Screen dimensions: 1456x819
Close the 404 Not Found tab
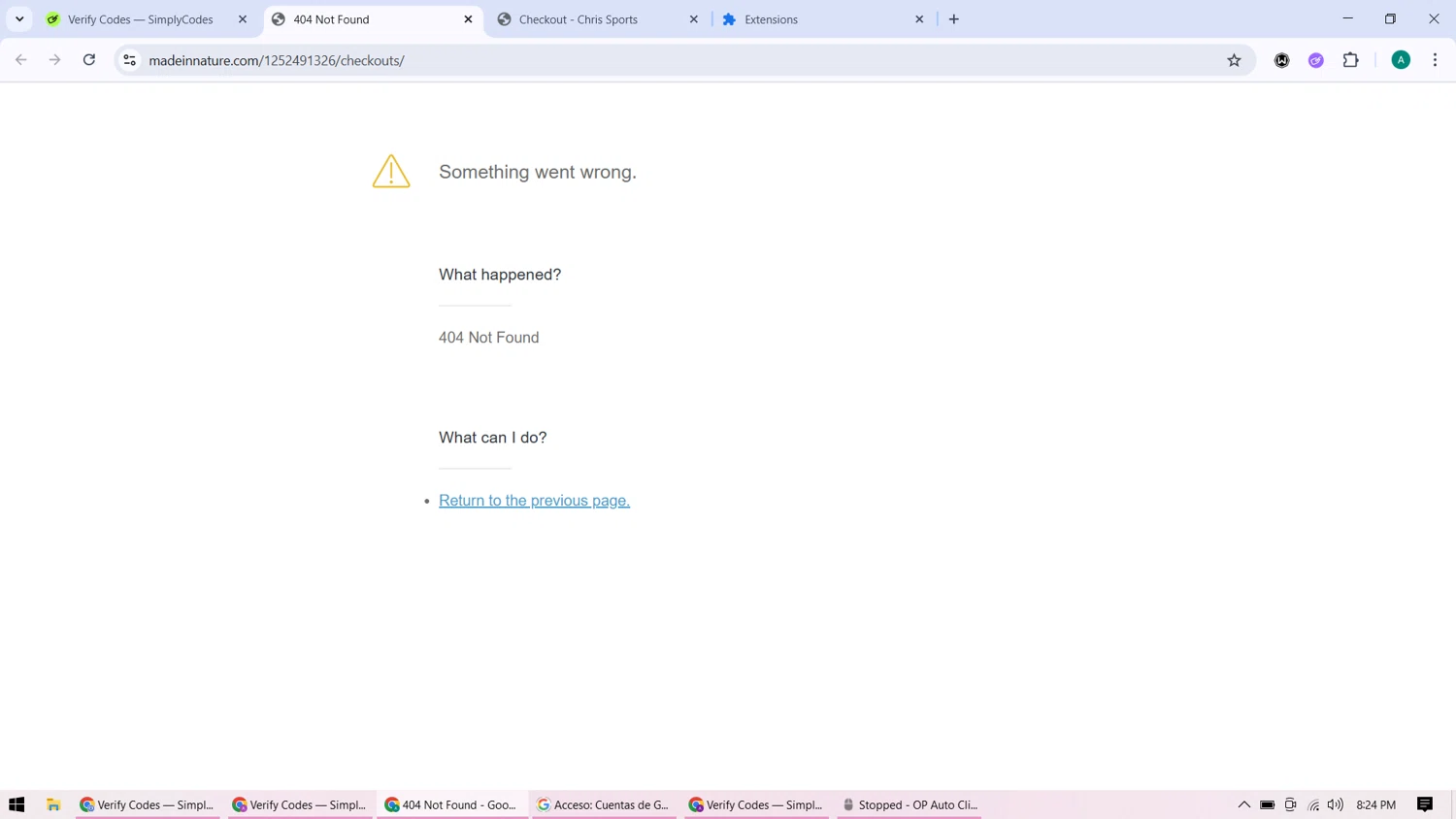point(468,19)
